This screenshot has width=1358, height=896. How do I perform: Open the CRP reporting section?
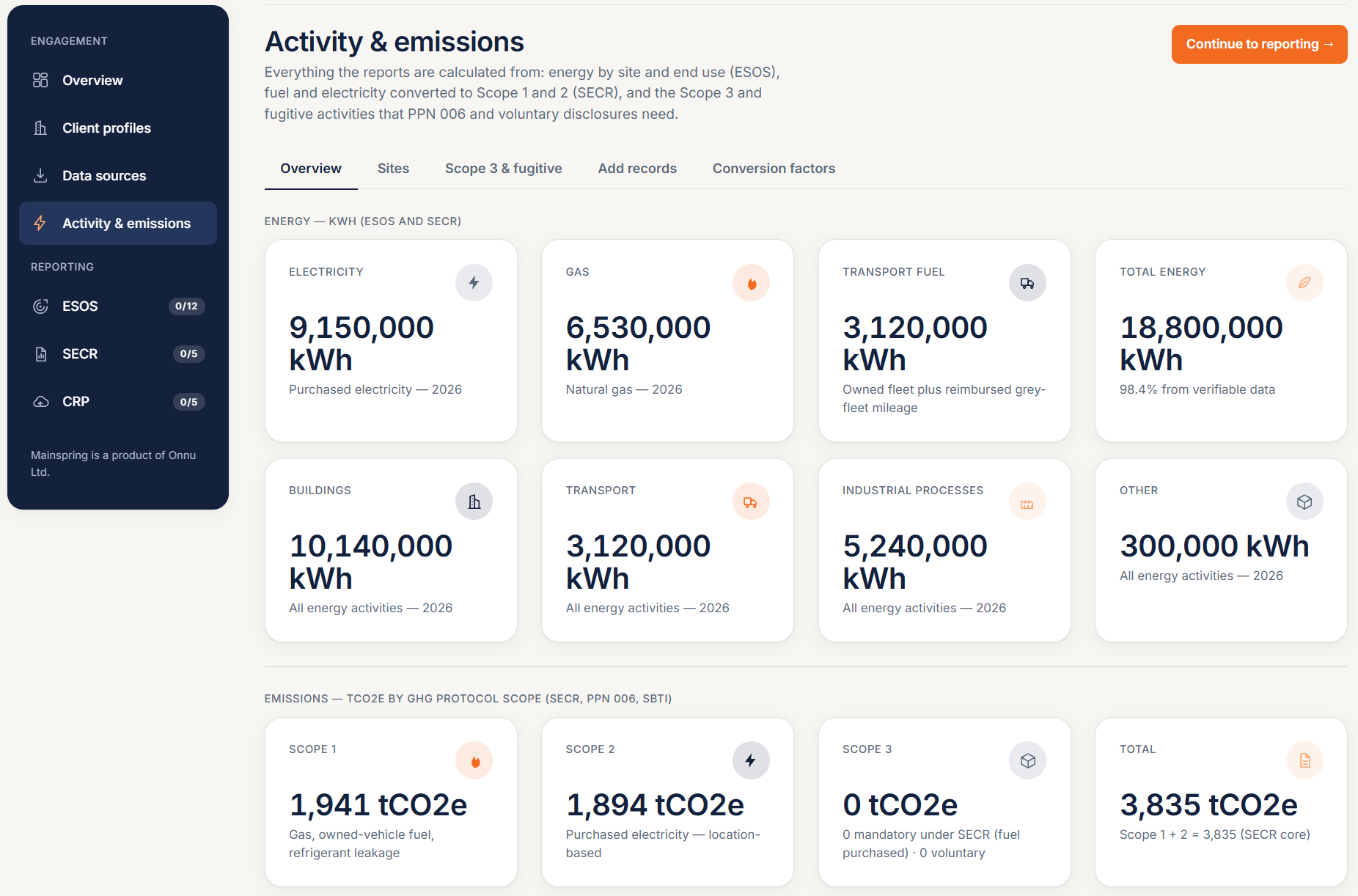[x=118, y=401]
